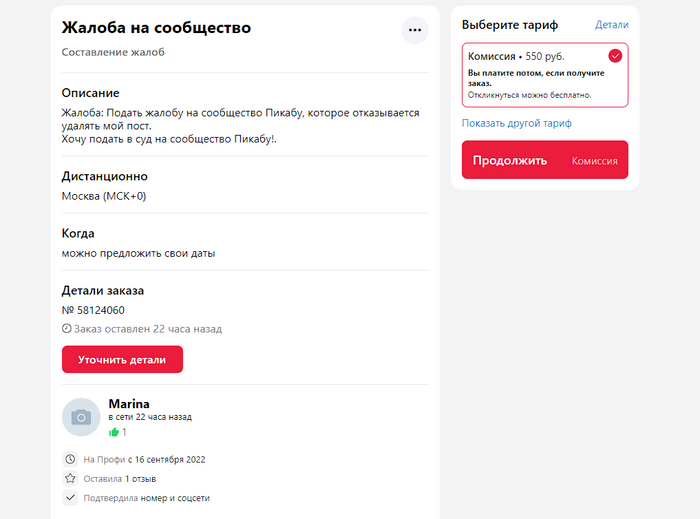Click the green thumbs-up rating icon

click(x=114, y=432)
